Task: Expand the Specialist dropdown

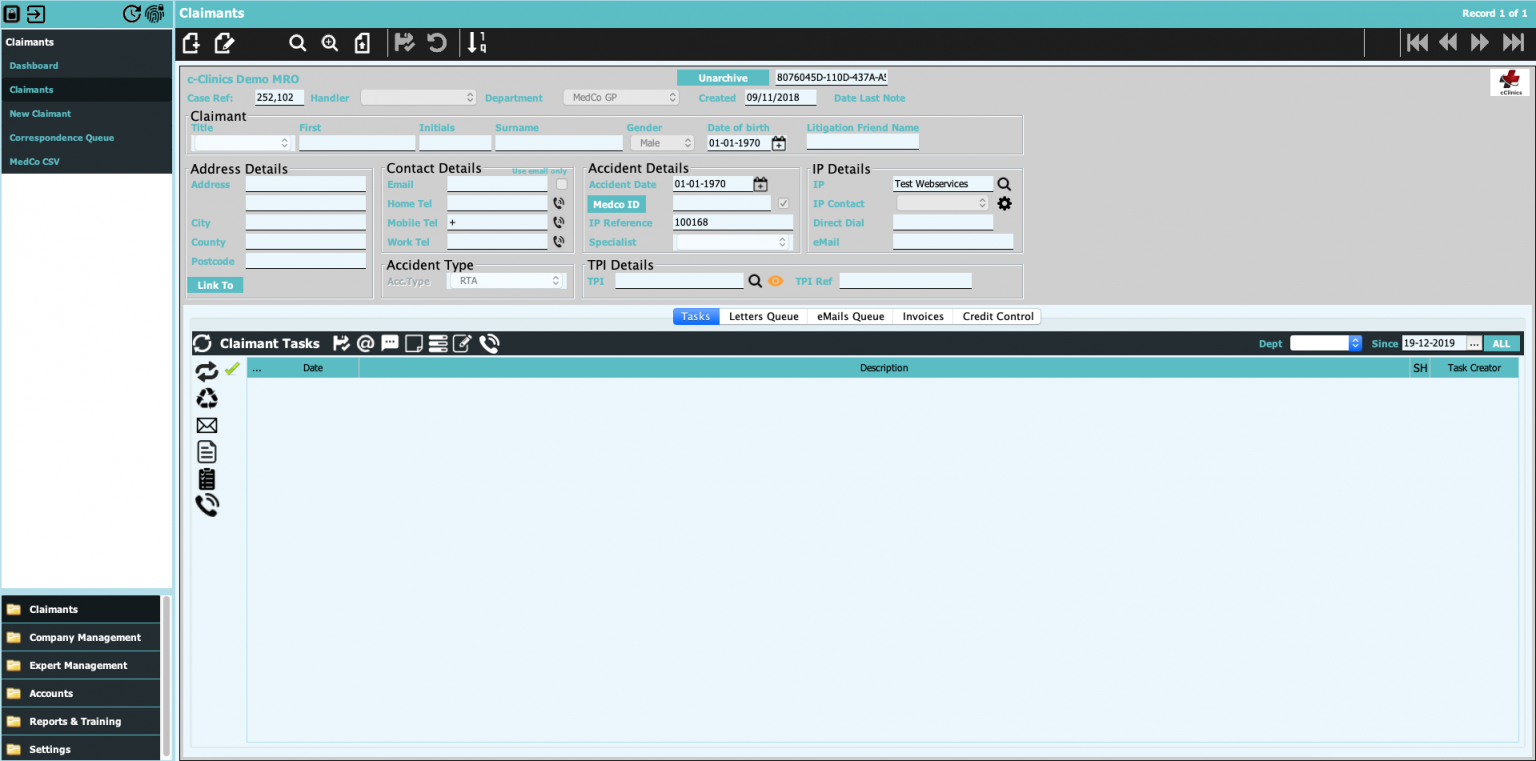Action: click(x=734, y=243)
